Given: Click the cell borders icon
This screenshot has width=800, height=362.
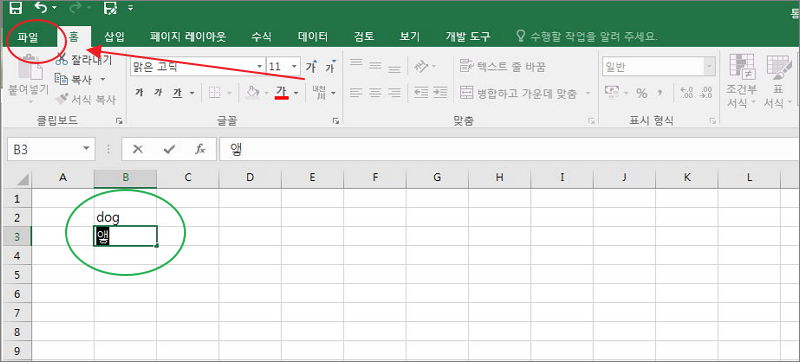Looking at the screenshot, I should (x=215, y=93).
